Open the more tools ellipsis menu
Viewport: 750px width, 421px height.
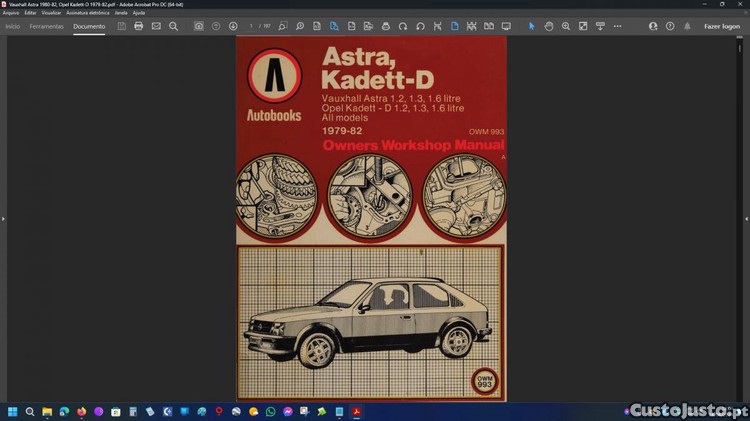coord(617,26)
